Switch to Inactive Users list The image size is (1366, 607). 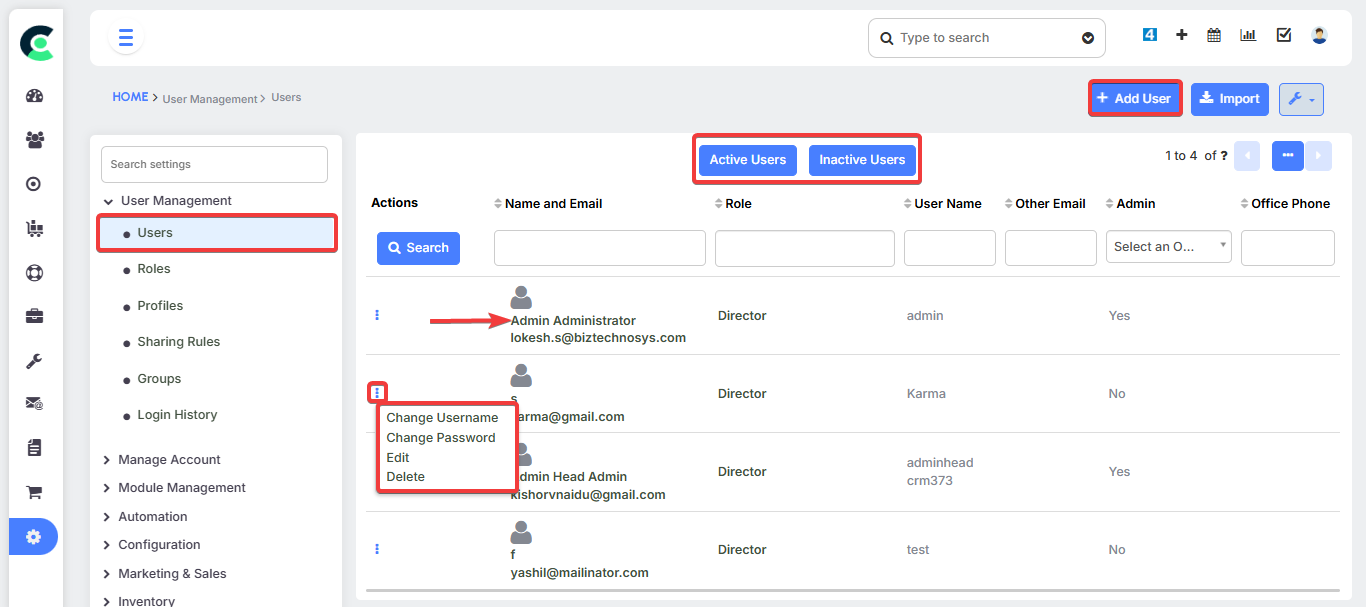(861, 160)
